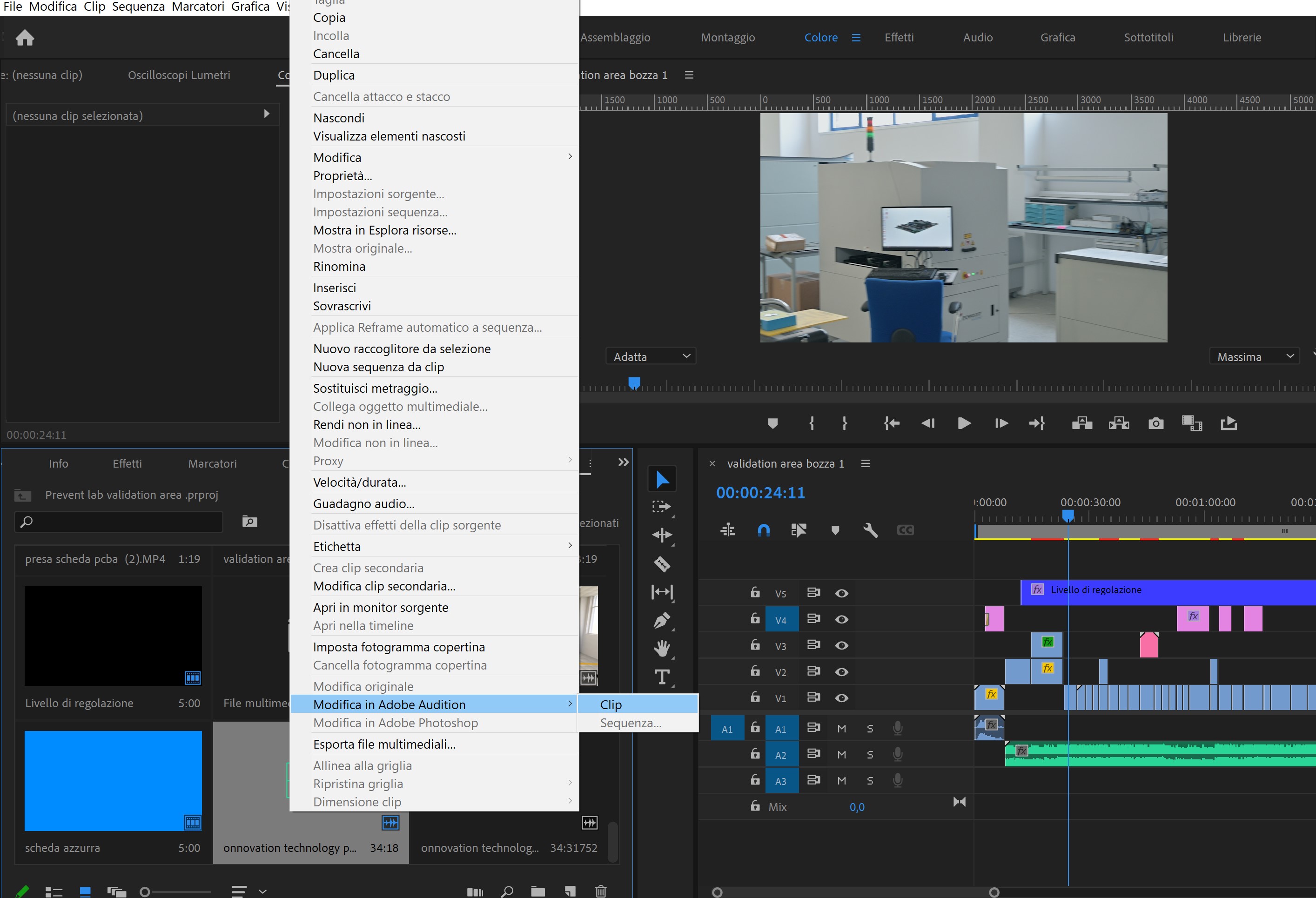Select the Hand tool for panning

pos(662,649)
